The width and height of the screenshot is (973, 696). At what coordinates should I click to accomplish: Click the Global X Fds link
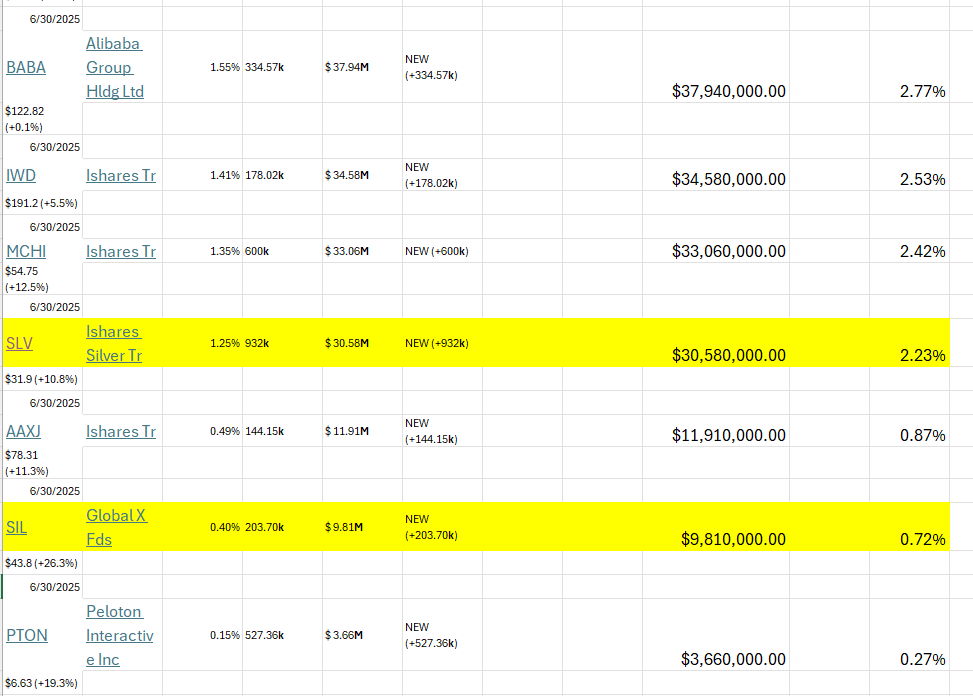(116, 527)
